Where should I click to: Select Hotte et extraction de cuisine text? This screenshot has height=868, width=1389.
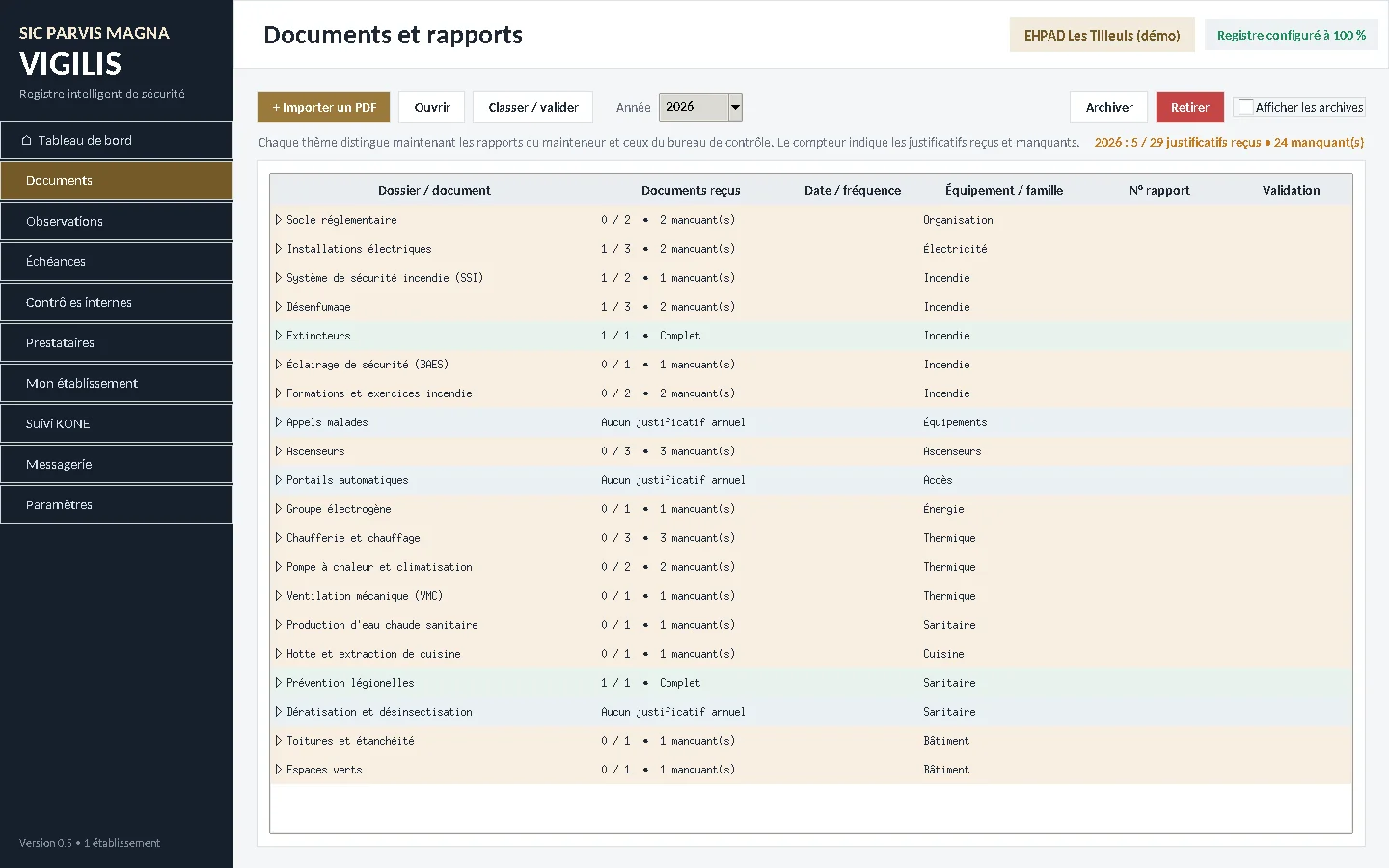click(x=373, y=654)
